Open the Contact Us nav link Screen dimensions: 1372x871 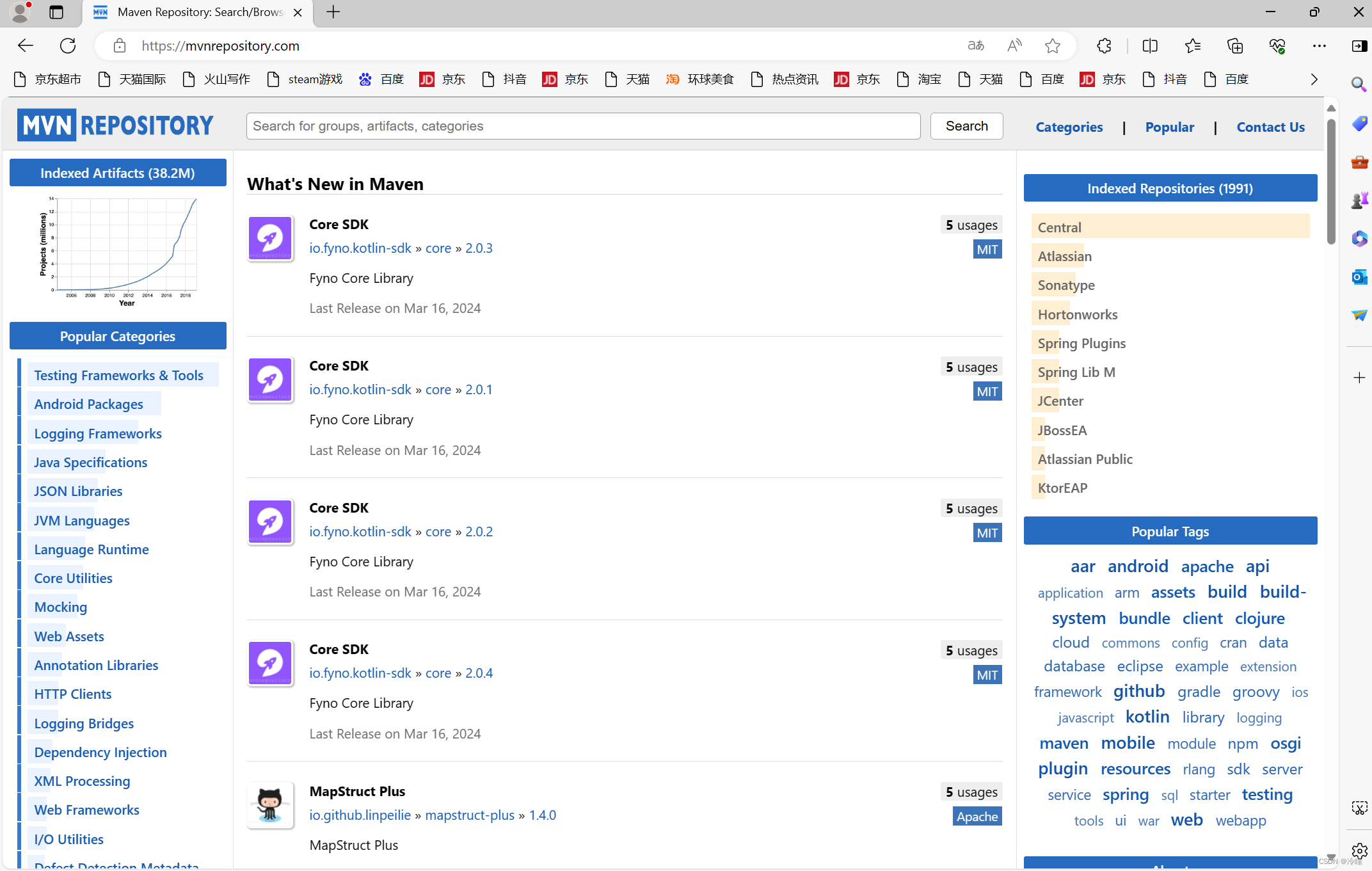(x=1270, y=127)
